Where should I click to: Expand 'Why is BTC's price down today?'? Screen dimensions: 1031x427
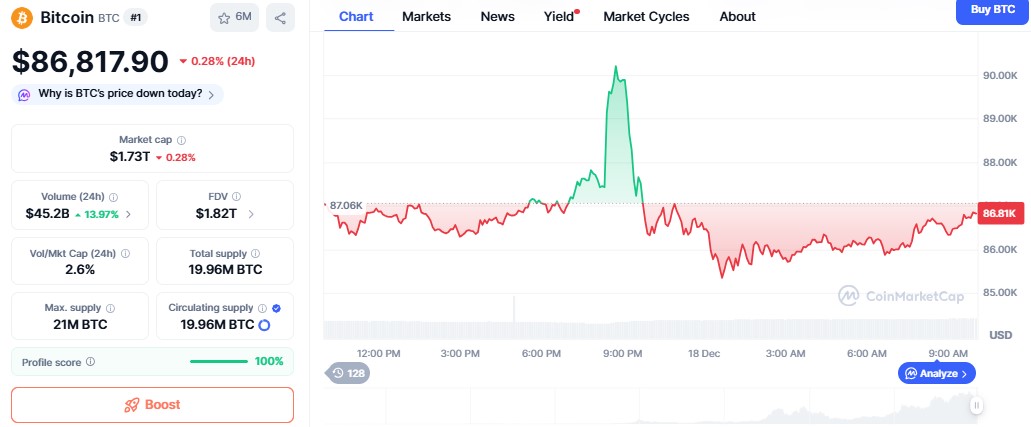click(x=117, y=94)
